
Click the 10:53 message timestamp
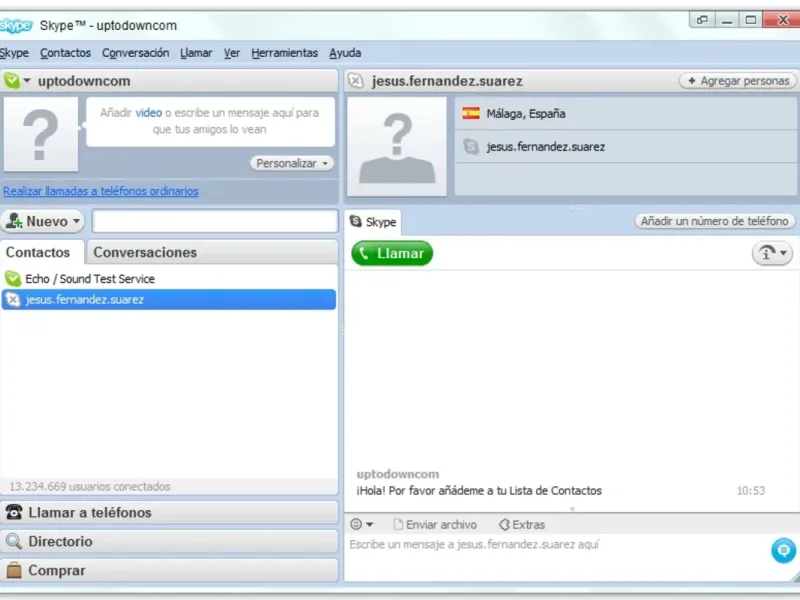[x=751, y=491]
